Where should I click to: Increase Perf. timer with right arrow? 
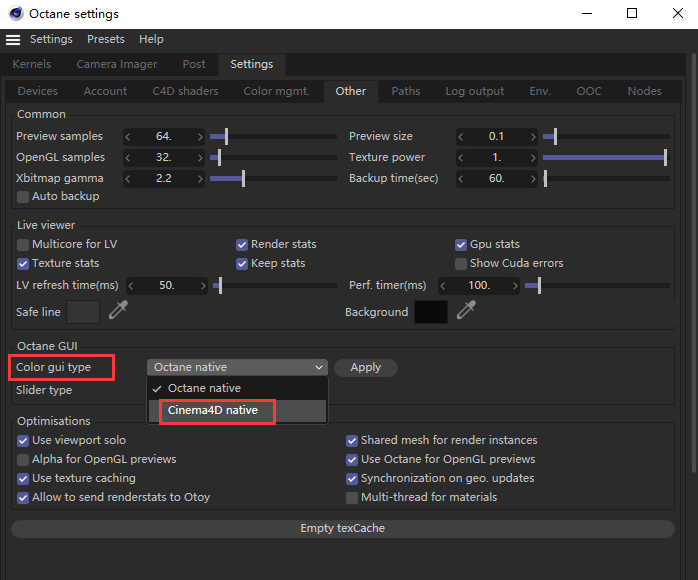tap(515, 285)
